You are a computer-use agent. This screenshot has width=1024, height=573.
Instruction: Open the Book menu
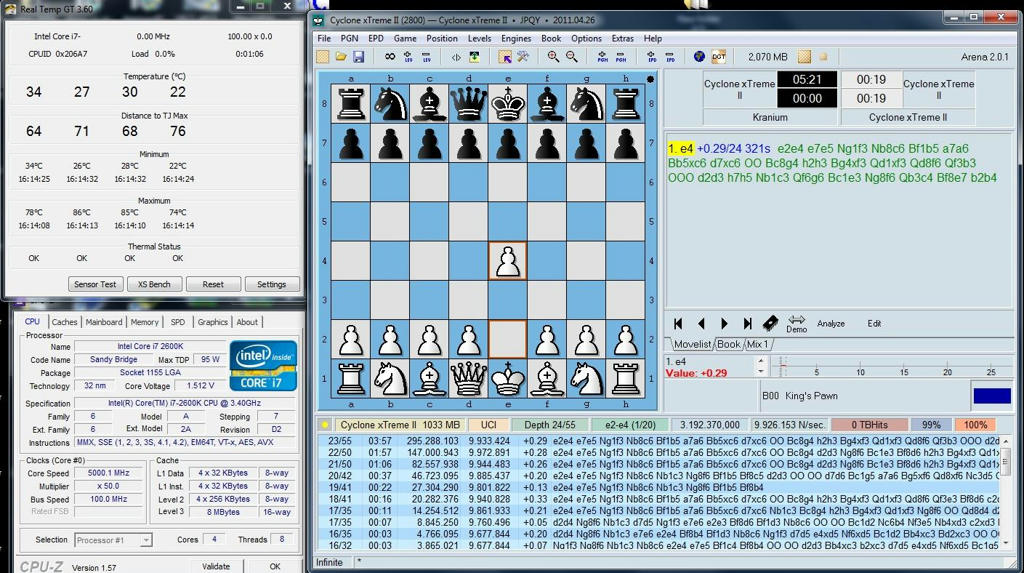(x=551, y=39)
